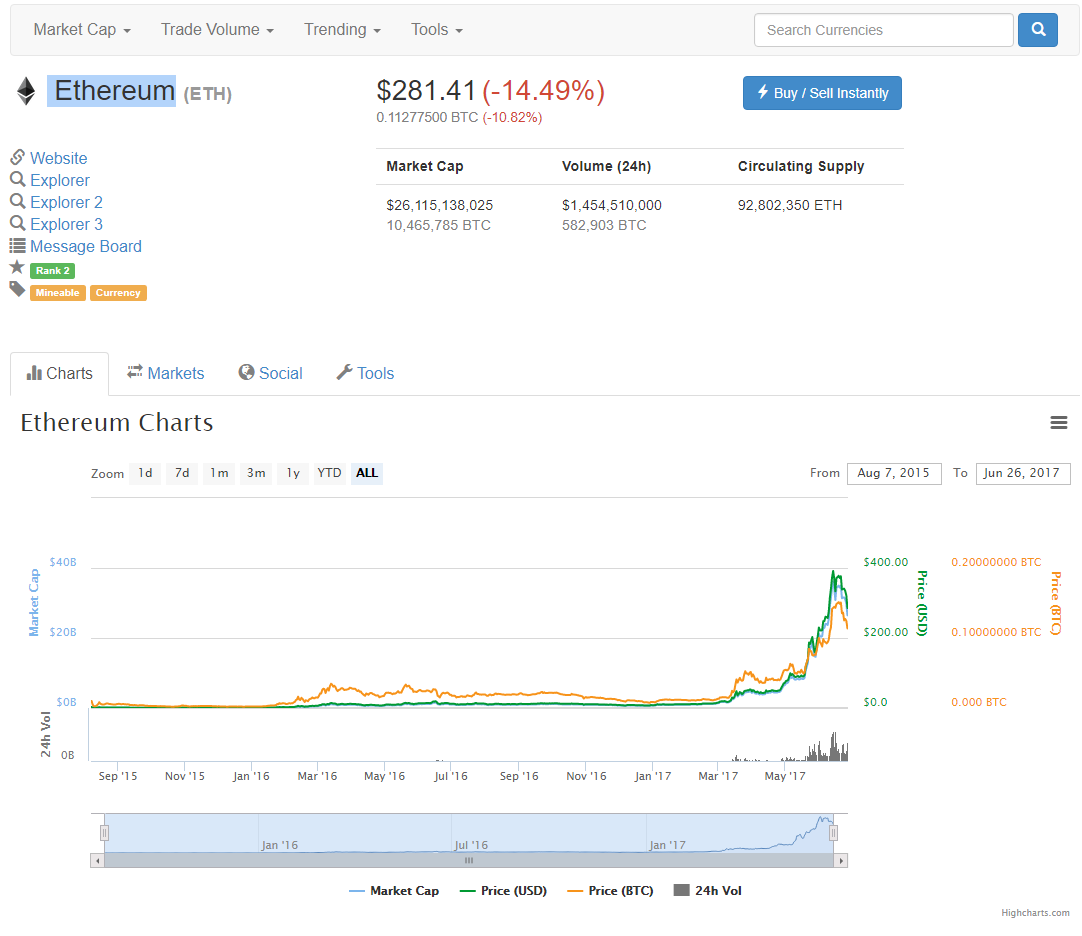Set chart zoom to 1m
The height and width of the screenshot is (936, 1082).
tap(219, 474)
